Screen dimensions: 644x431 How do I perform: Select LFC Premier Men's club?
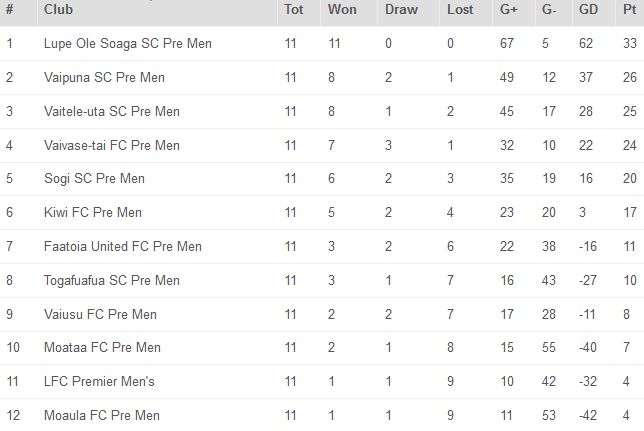[99, 382]
